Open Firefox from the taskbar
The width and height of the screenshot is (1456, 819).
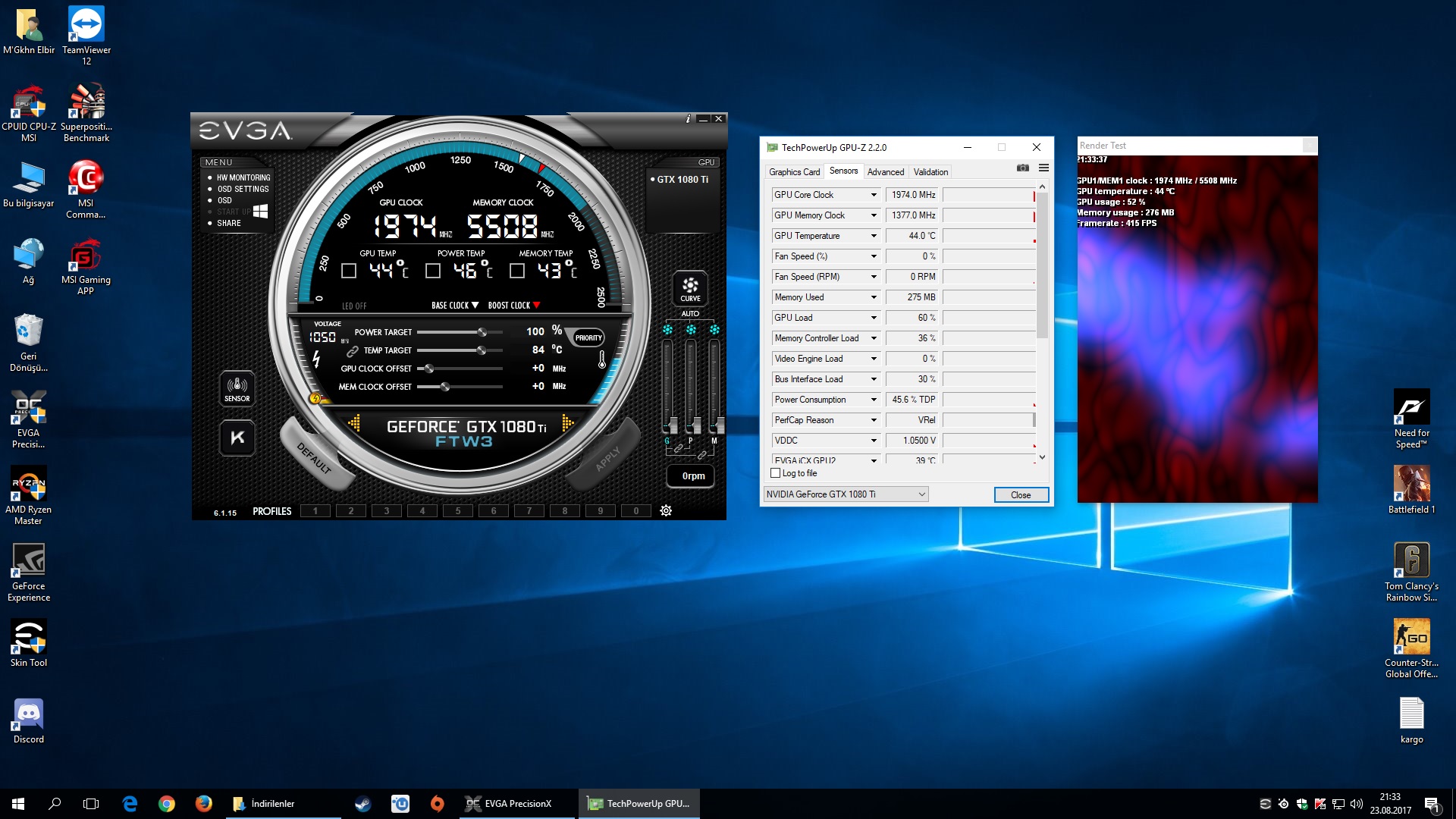coord(203,804)
